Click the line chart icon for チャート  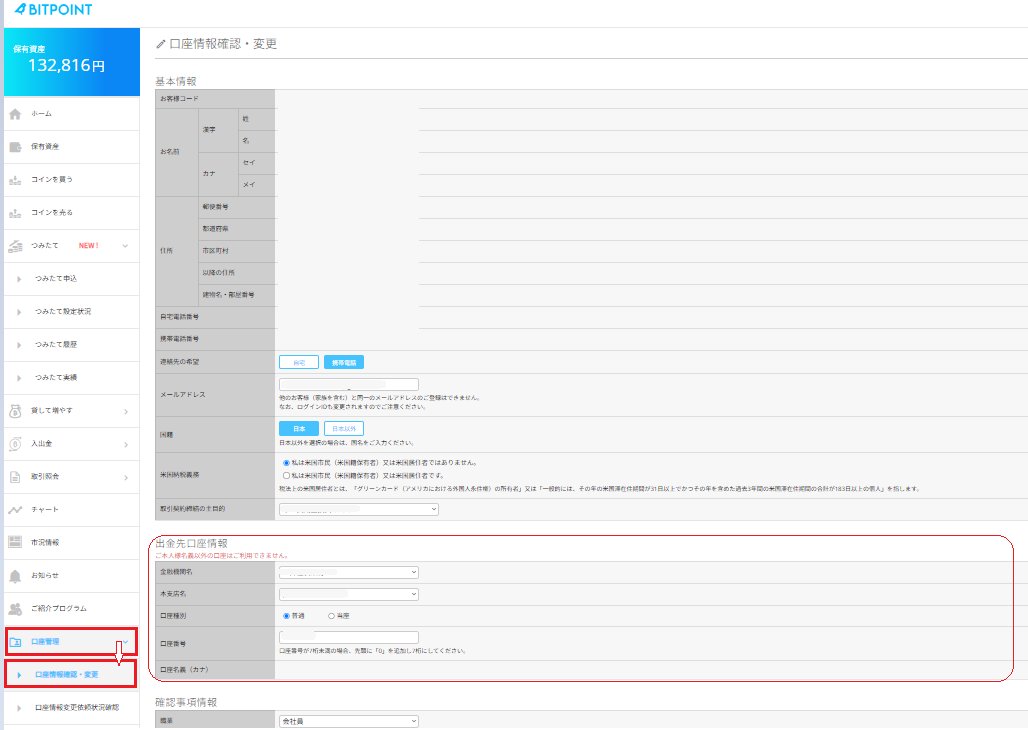pyautogui.click(x=15, y=510)
